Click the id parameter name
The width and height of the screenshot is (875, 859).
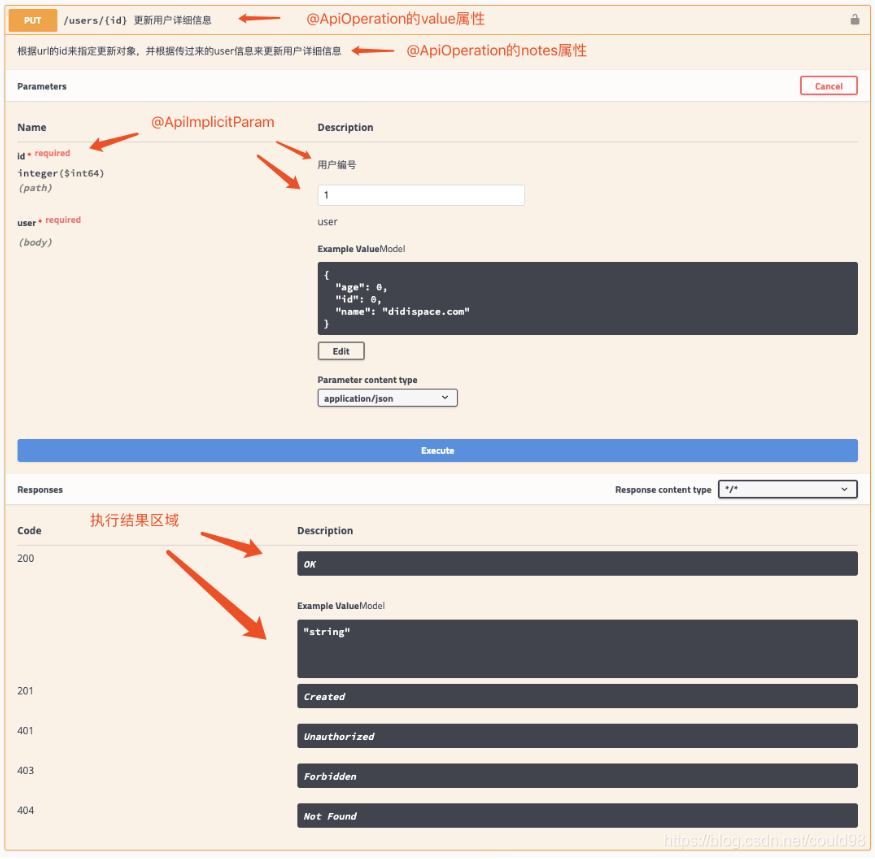pyautogui.click(x=21, y=156)
